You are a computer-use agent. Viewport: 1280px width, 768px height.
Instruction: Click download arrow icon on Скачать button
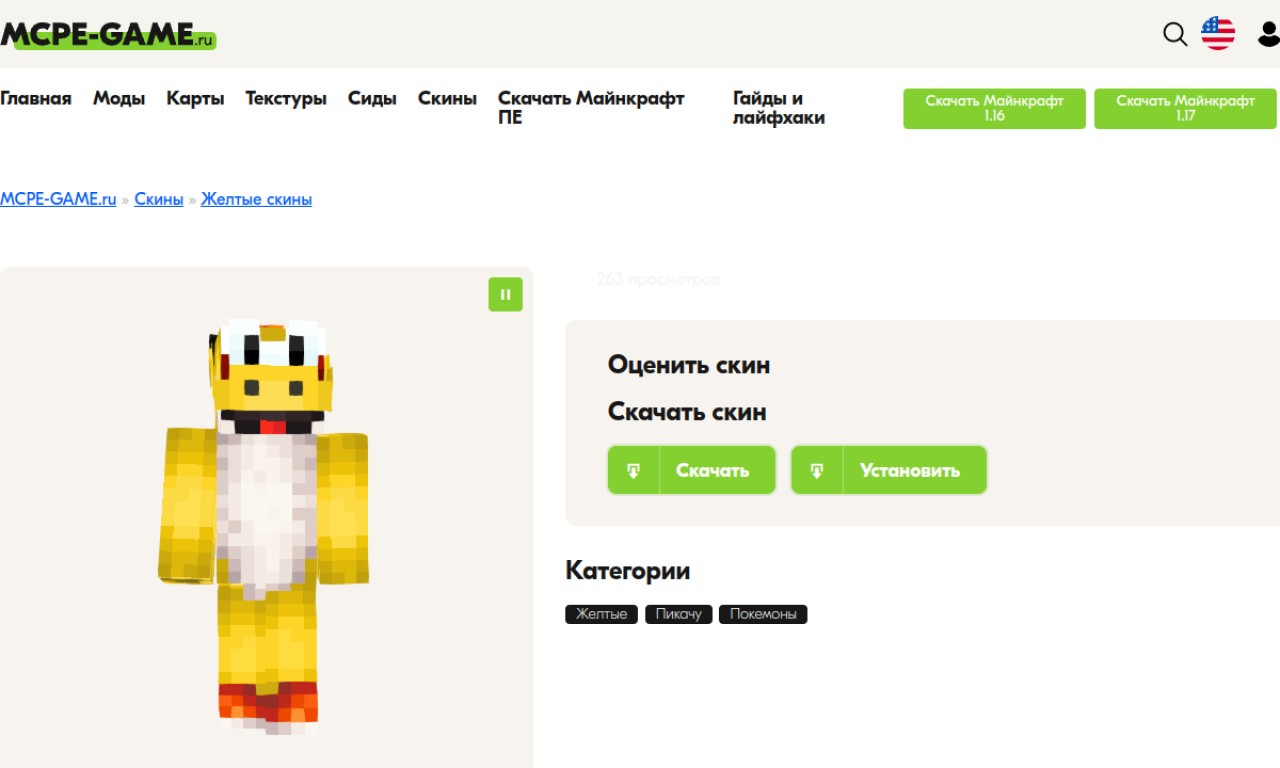[x=634, y=470]
